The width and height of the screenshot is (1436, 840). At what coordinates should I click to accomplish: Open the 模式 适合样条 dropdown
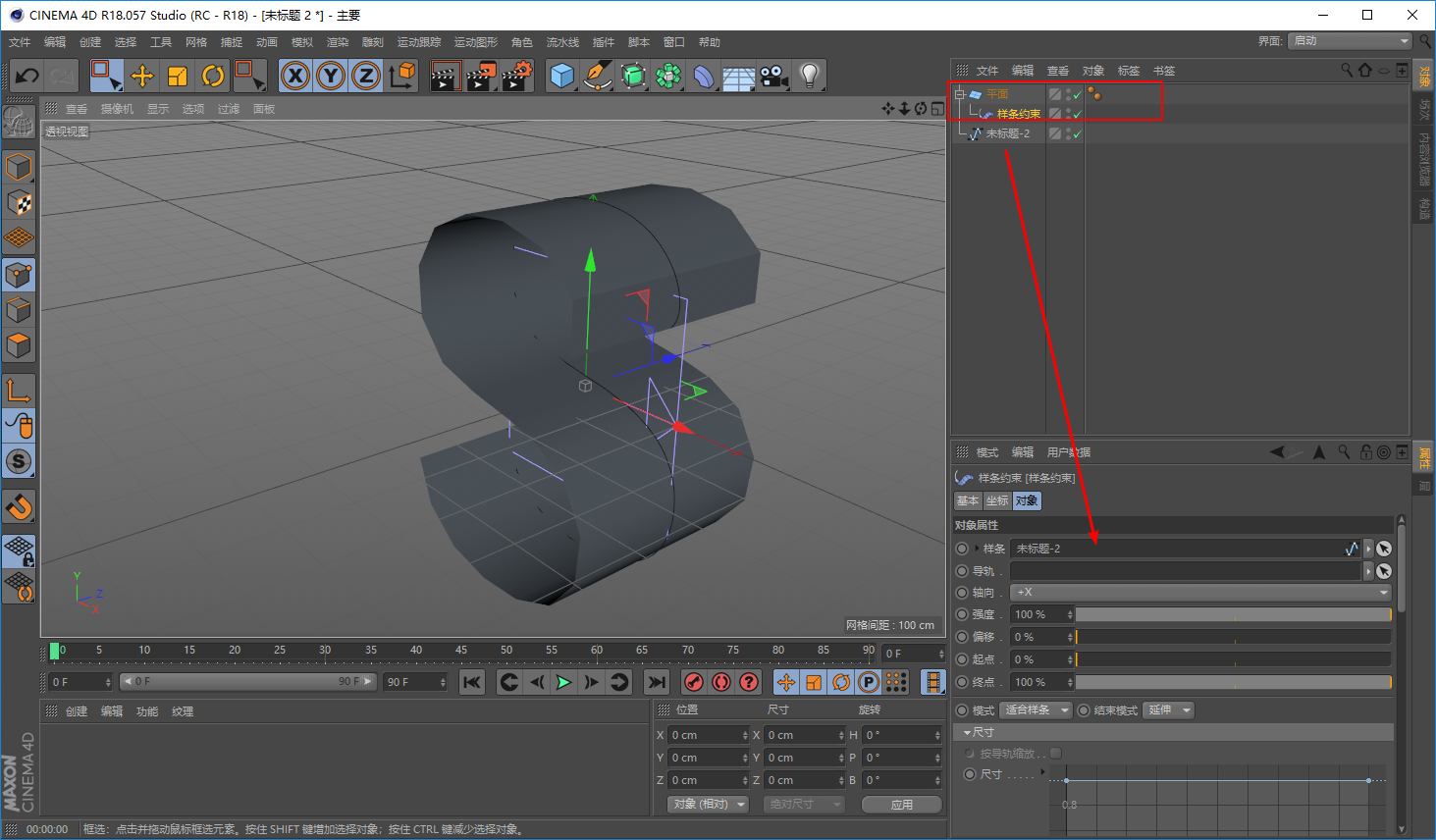click(1037, 710)
